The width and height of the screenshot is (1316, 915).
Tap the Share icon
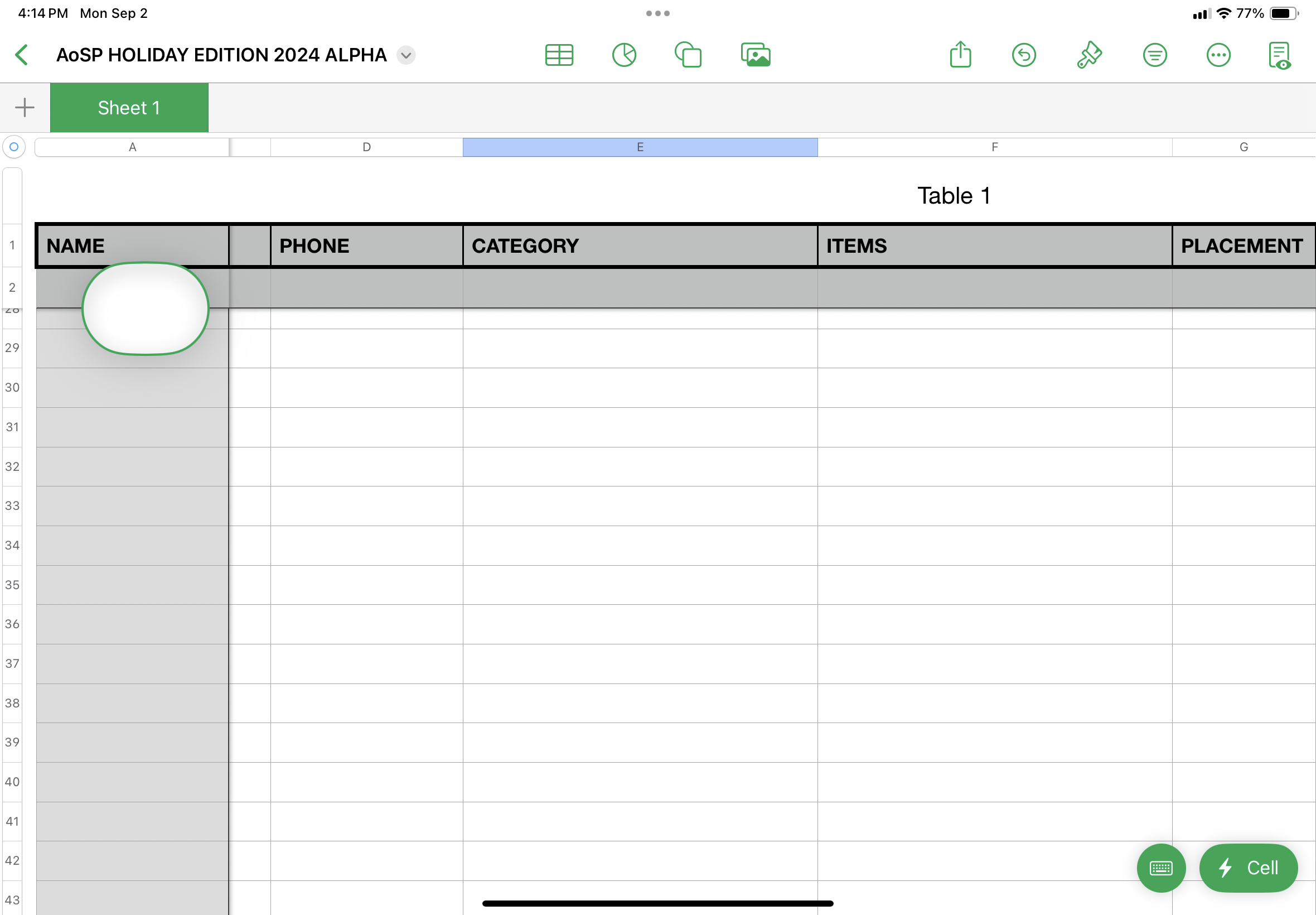pos(960,55)
